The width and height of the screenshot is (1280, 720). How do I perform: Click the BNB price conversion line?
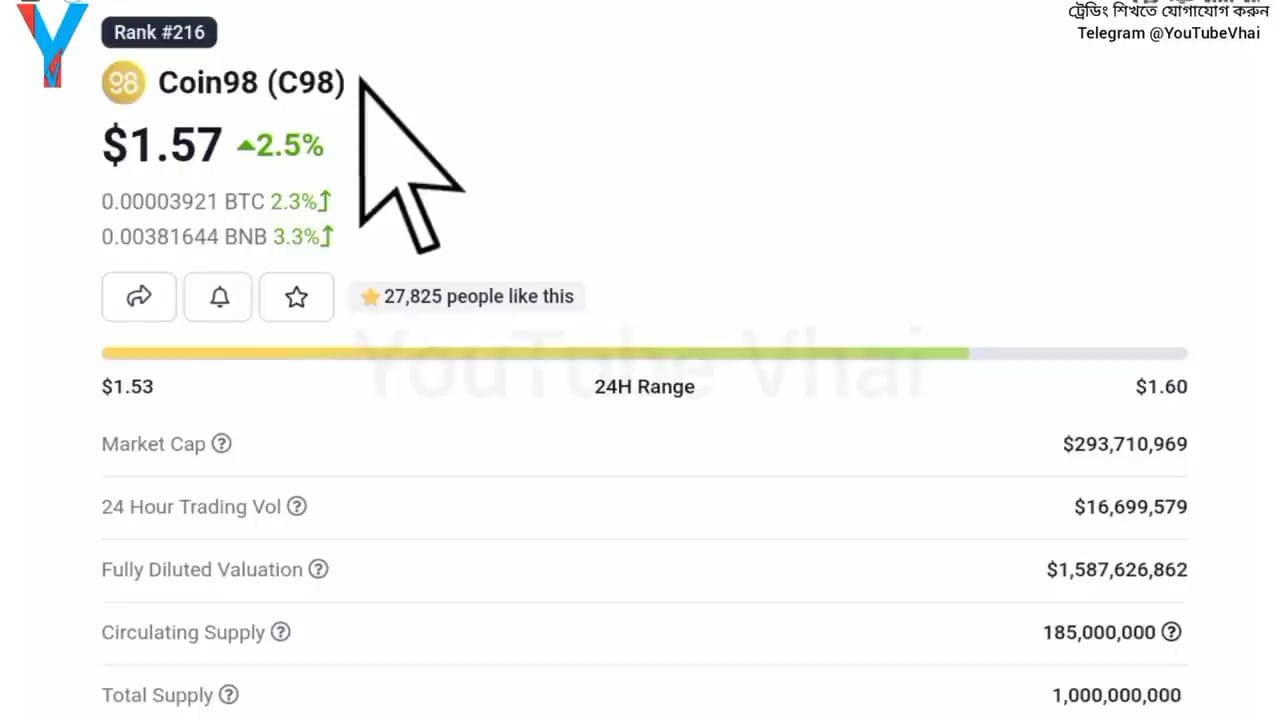point(217,237)
